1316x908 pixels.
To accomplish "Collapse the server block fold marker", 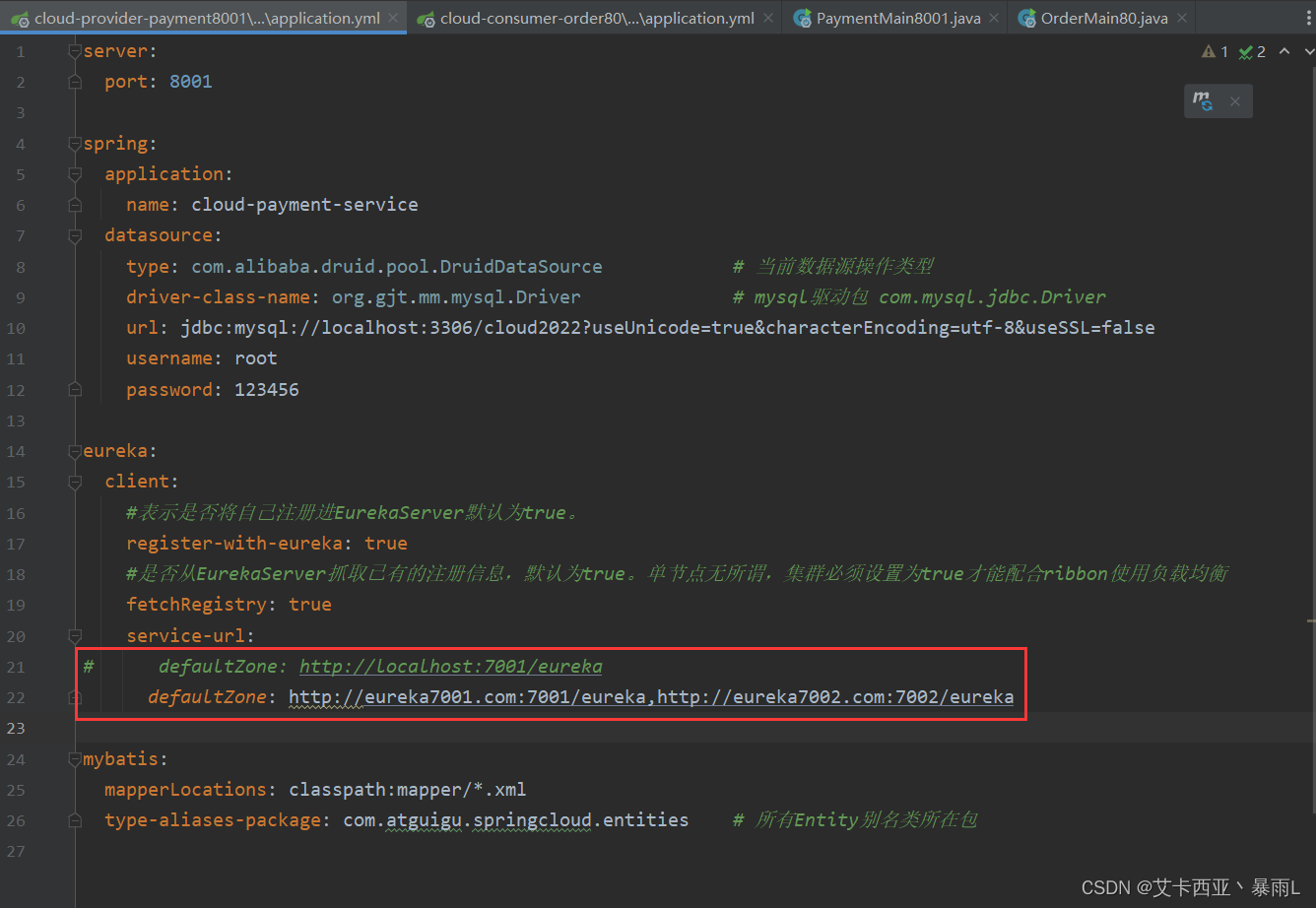I will pyautogui.click(x=75, y=51).
